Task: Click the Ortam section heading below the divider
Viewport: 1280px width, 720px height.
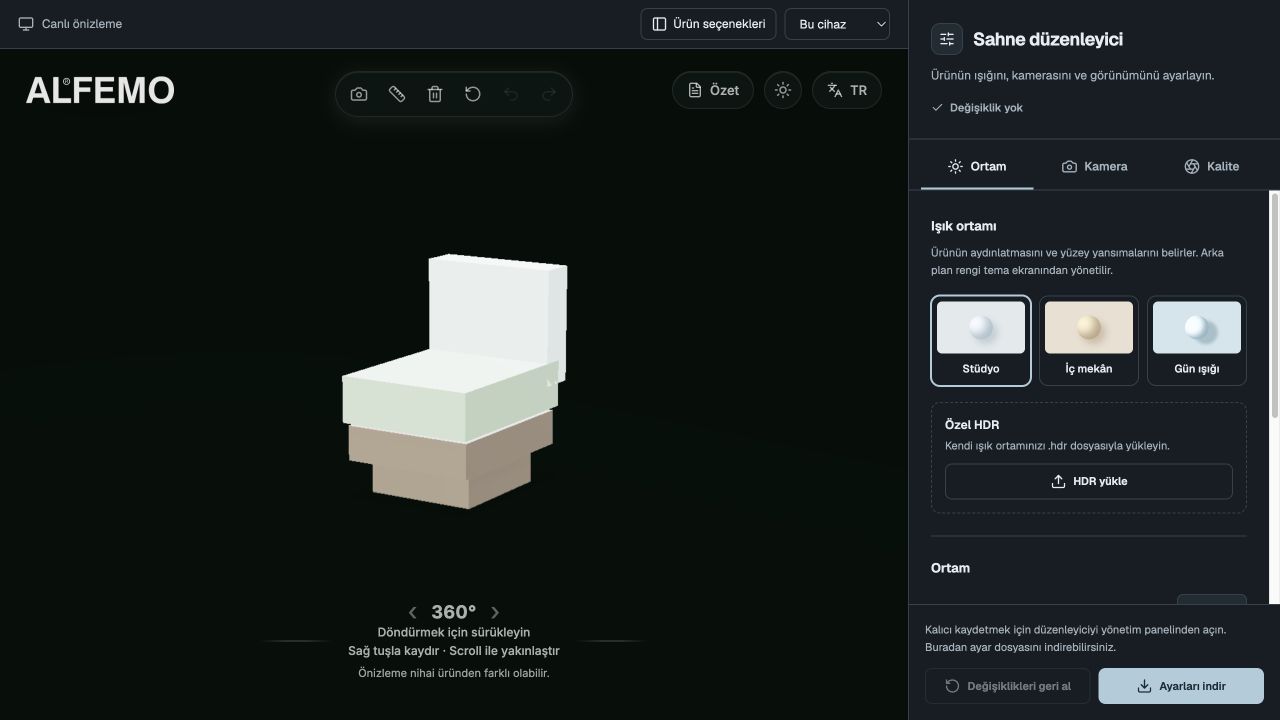Action: 950,568
